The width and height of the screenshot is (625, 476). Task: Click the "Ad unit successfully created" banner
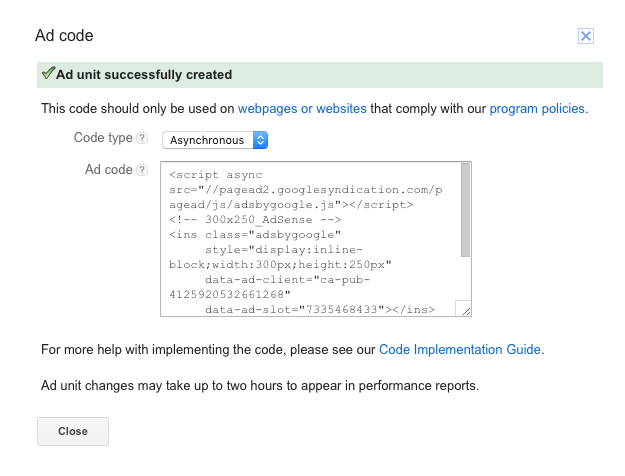[x=320, y=74]
